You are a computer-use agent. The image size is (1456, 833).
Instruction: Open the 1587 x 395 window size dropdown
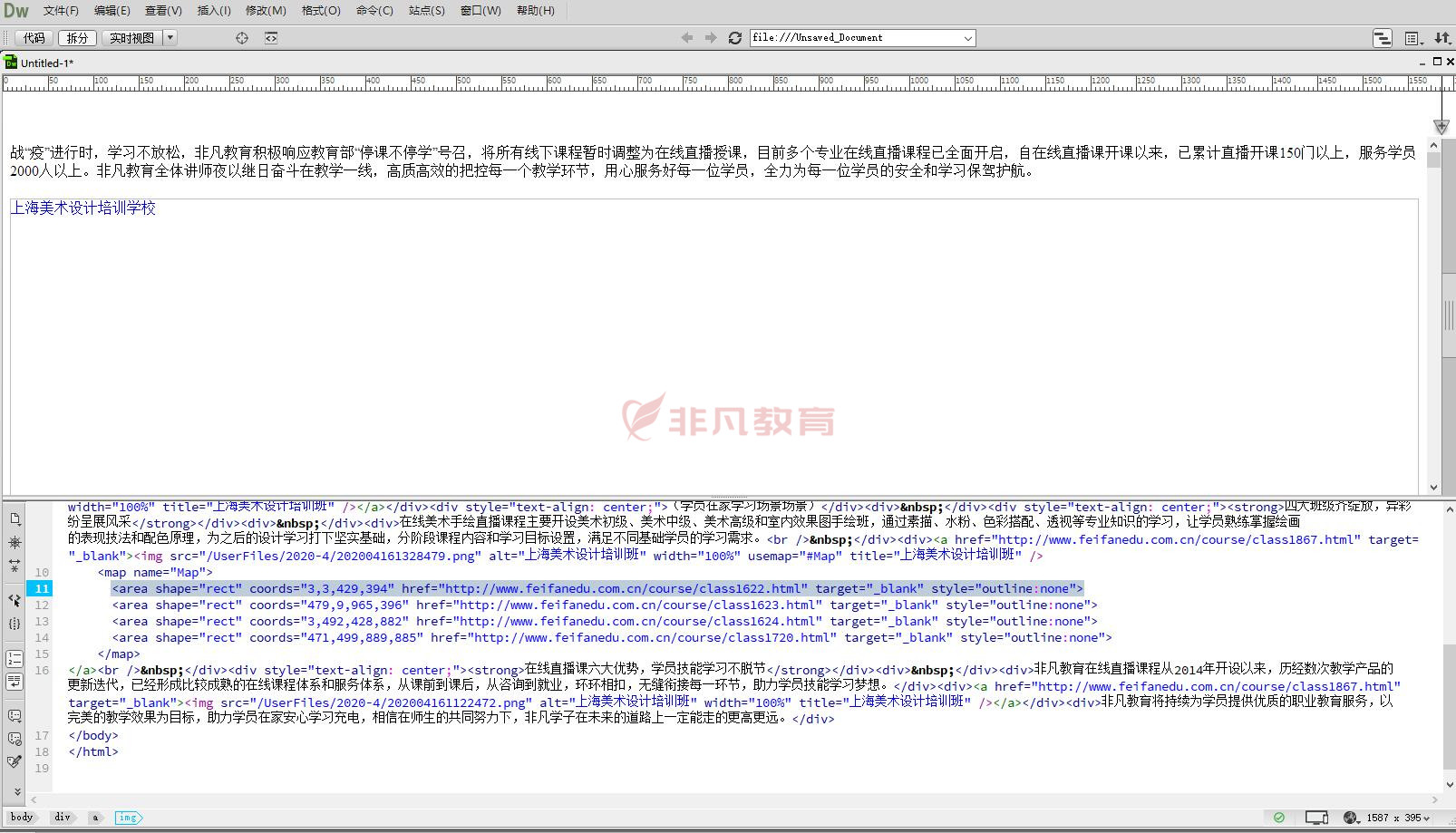point(1399,818)
